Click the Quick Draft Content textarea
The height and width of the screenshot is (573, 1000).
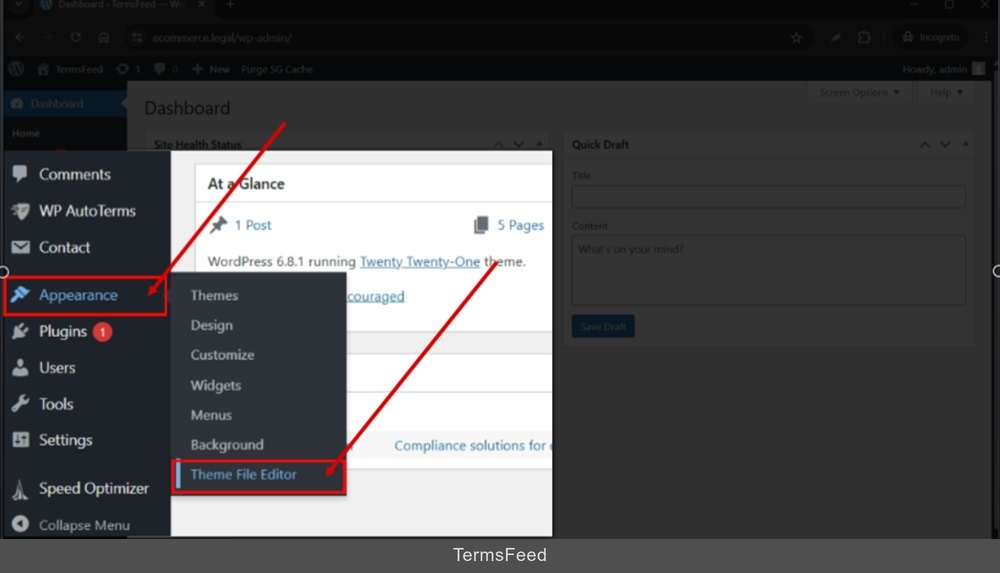[768, 269]
